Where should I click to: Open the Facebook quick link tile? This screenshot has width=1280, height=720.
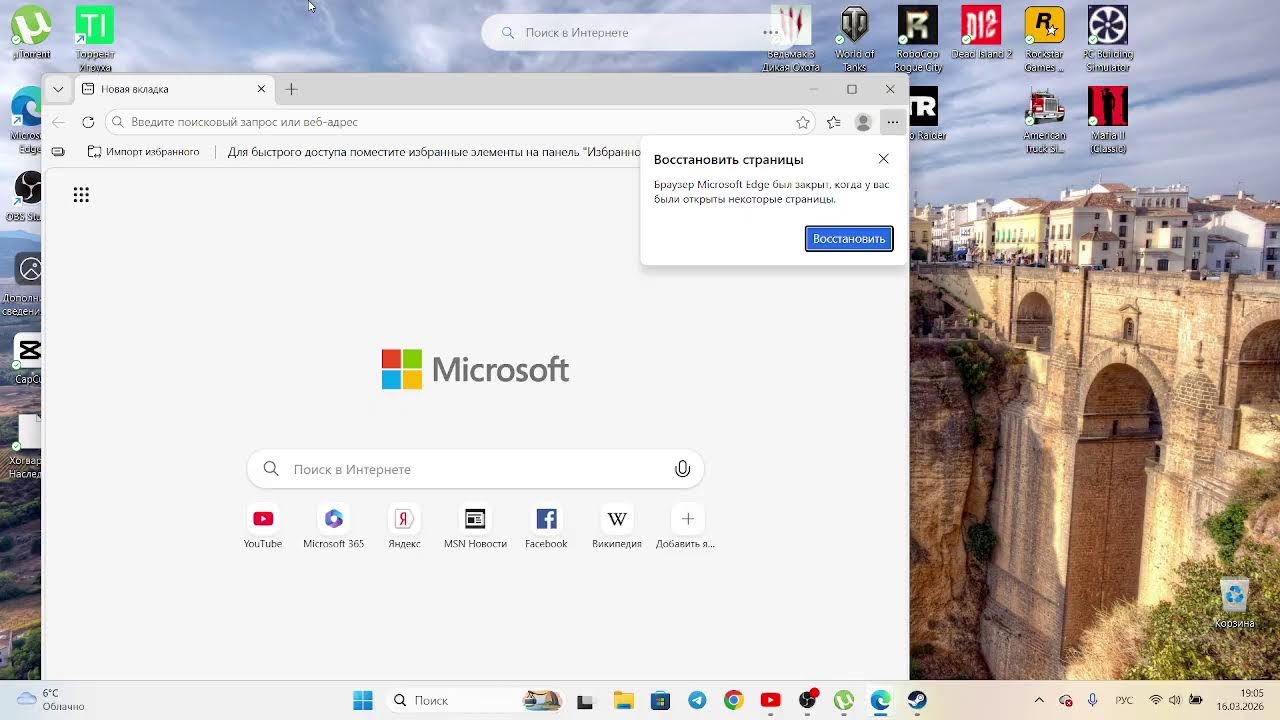[546, 527]
